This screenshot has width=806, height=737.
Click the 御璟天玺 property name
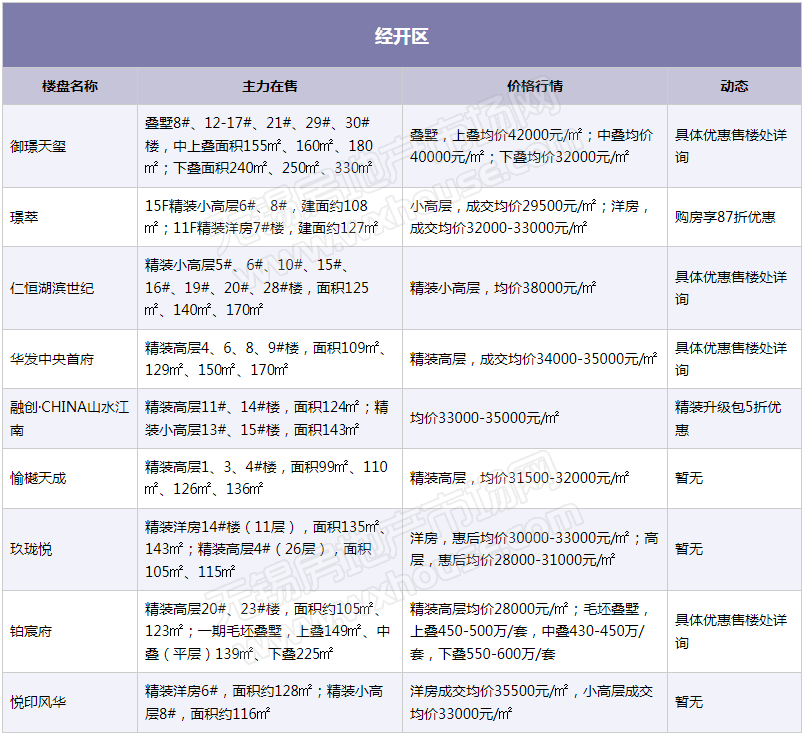tap(38, 146)
